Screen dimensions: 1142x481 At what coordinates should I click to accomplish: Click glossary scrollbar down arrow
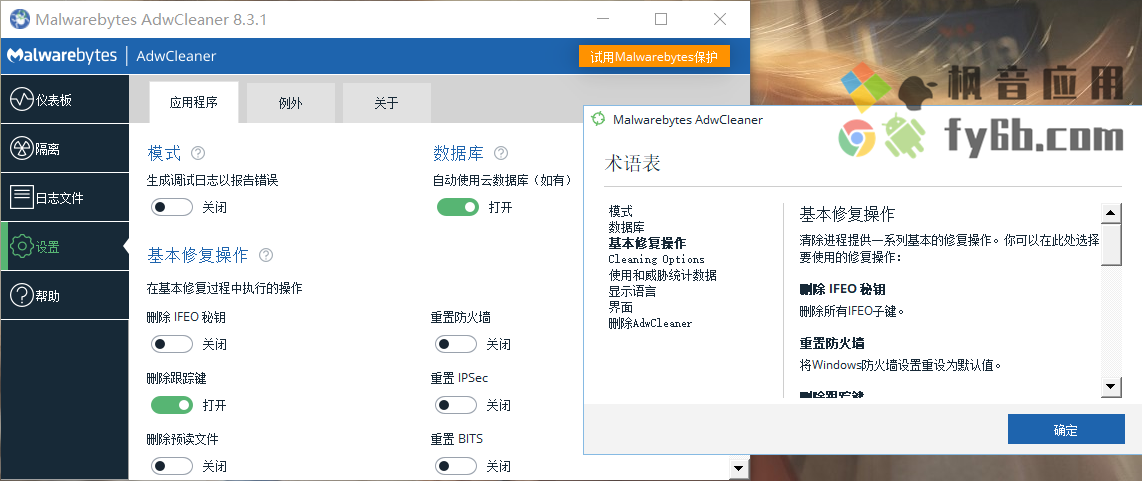[1111, 387]
